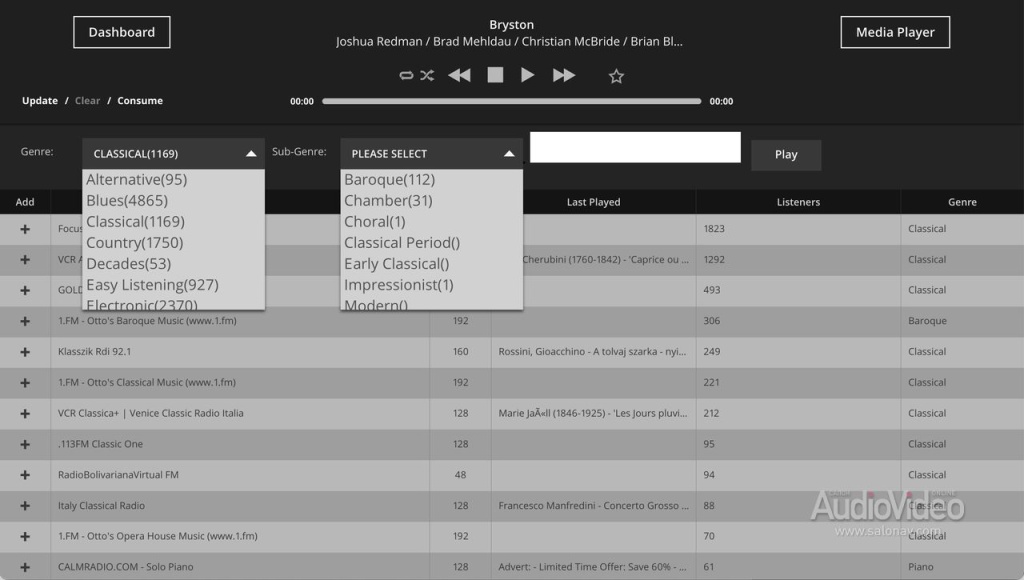Image resolution: width=1024 pixels, height=580 pixels.
Task: Toggle the shuffle playback icon
Action: tap(427, 75)
